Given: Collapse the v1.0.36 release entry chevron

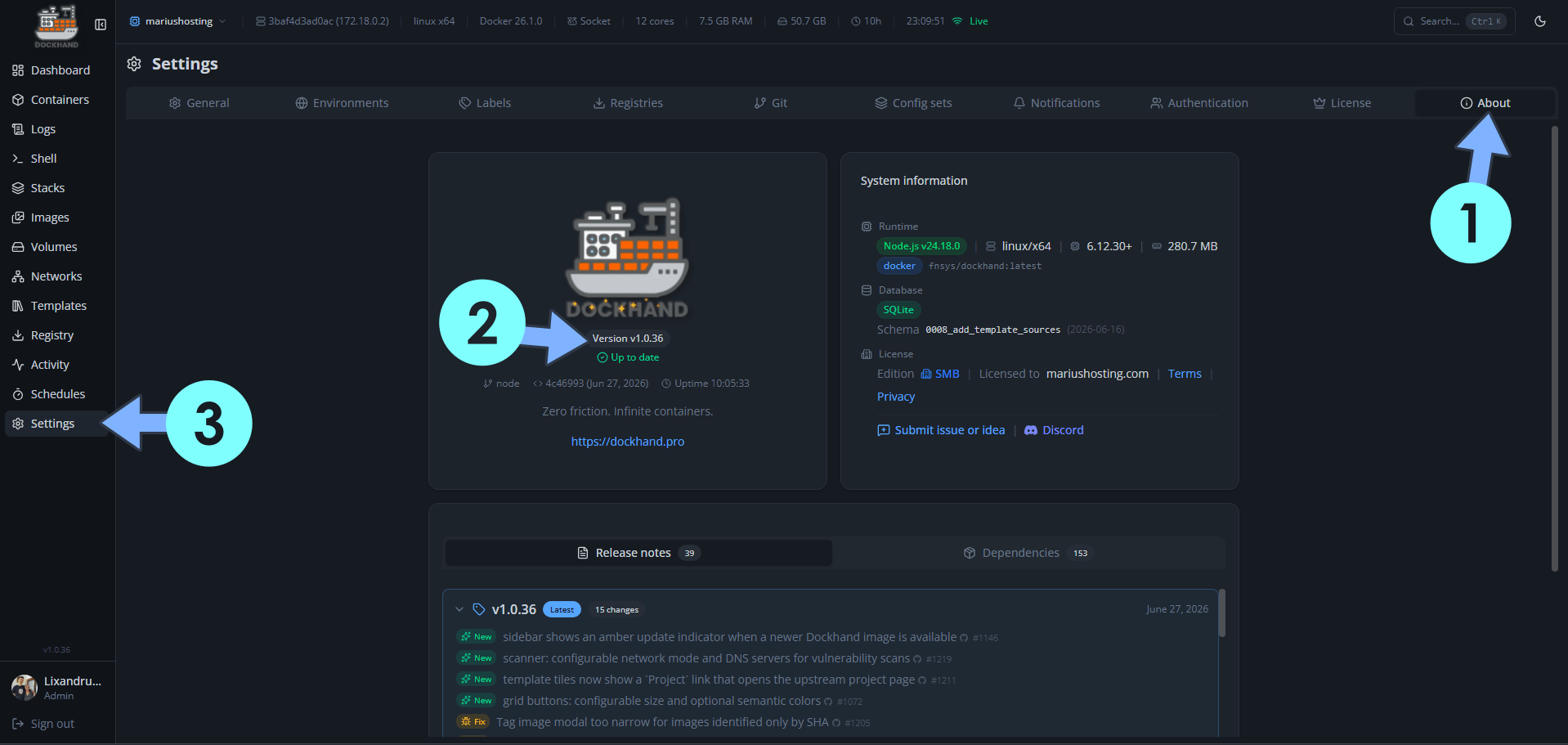Looking at the screenshot, I should click(459, 609).
